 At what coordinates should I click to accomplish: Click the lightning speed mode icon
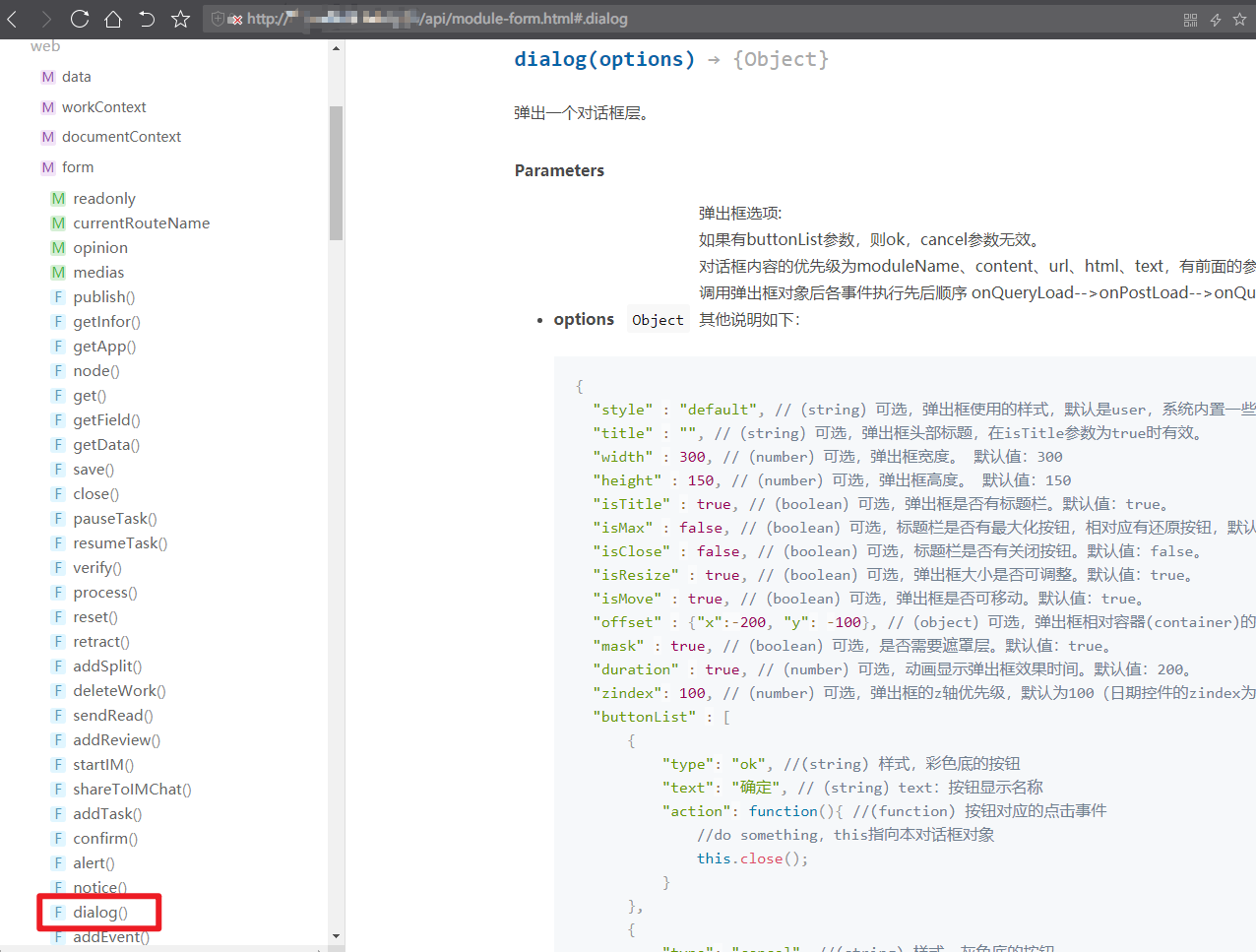point(1215,20)
